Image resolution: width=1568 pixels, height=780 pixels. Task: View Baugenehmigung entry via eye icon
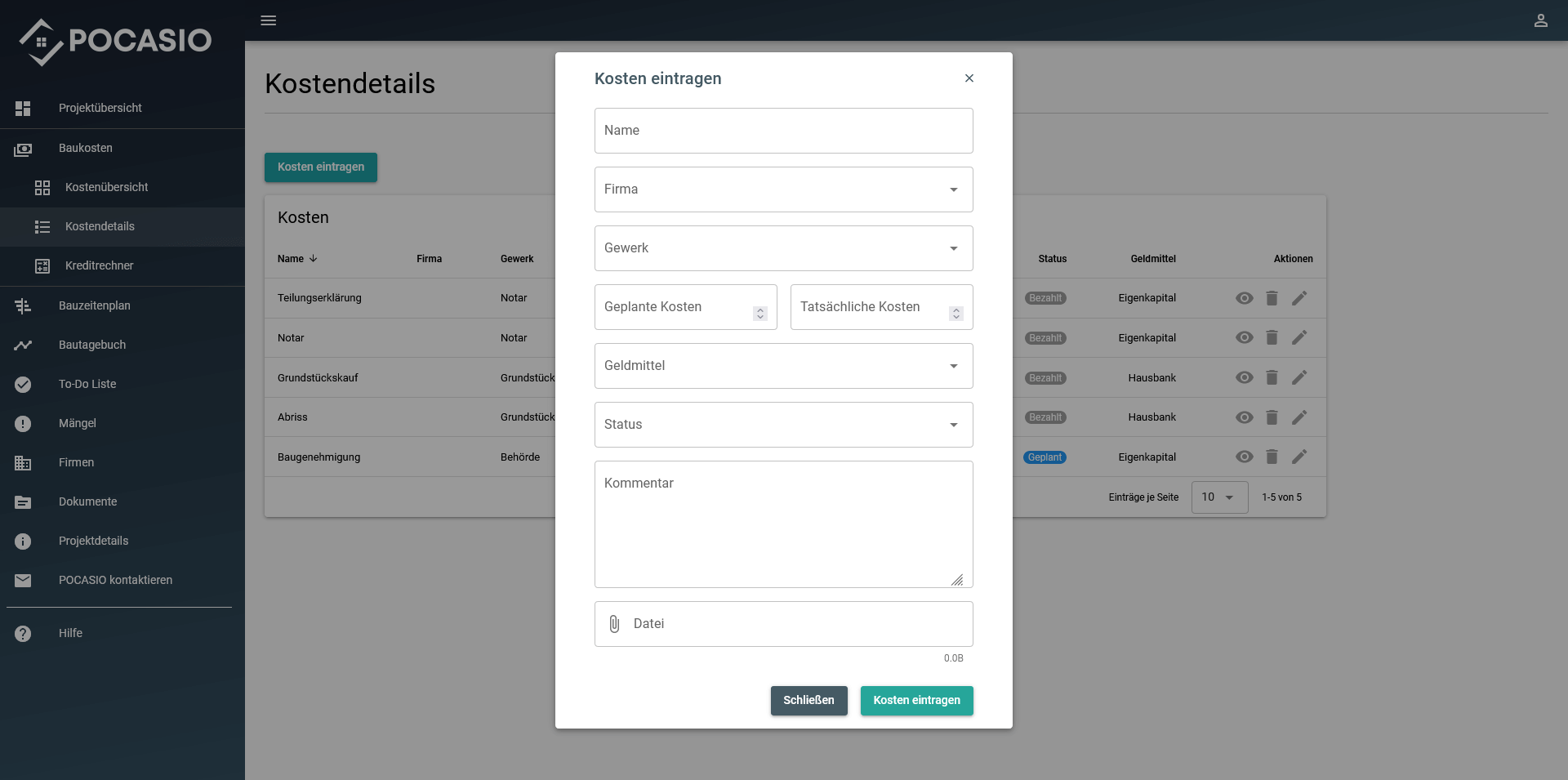tap(1244, 457)
